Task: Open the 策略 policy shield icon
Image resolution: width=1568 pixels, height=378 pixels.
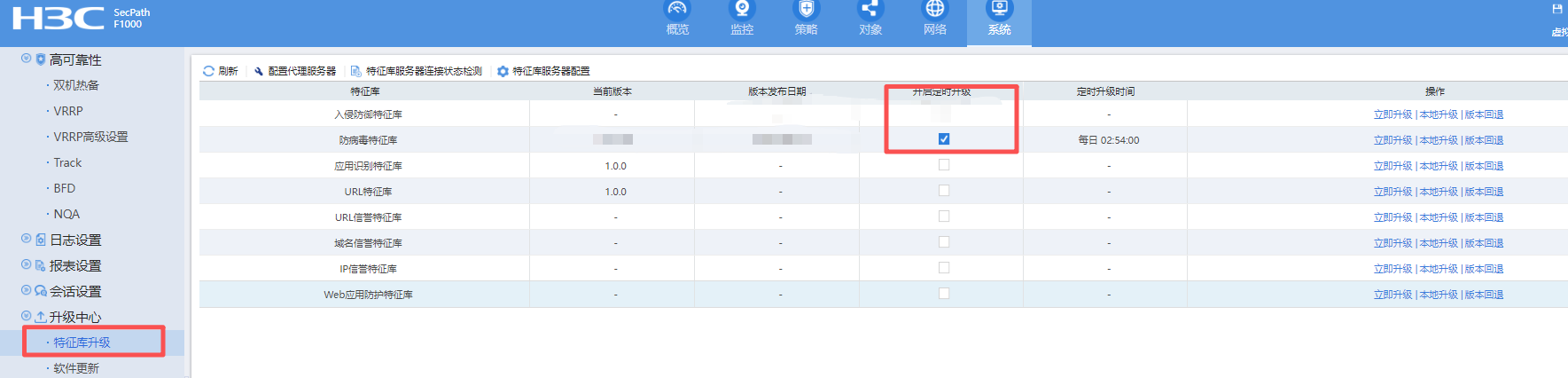Action: click(806, 10)
